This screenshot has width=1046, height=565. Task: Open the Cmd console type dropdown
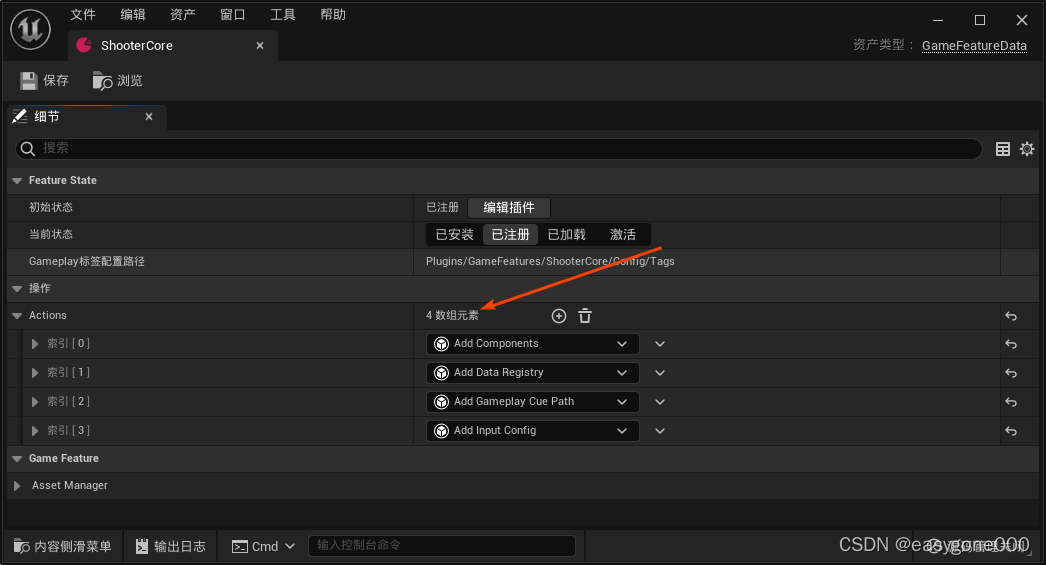[x=264, y=546]
